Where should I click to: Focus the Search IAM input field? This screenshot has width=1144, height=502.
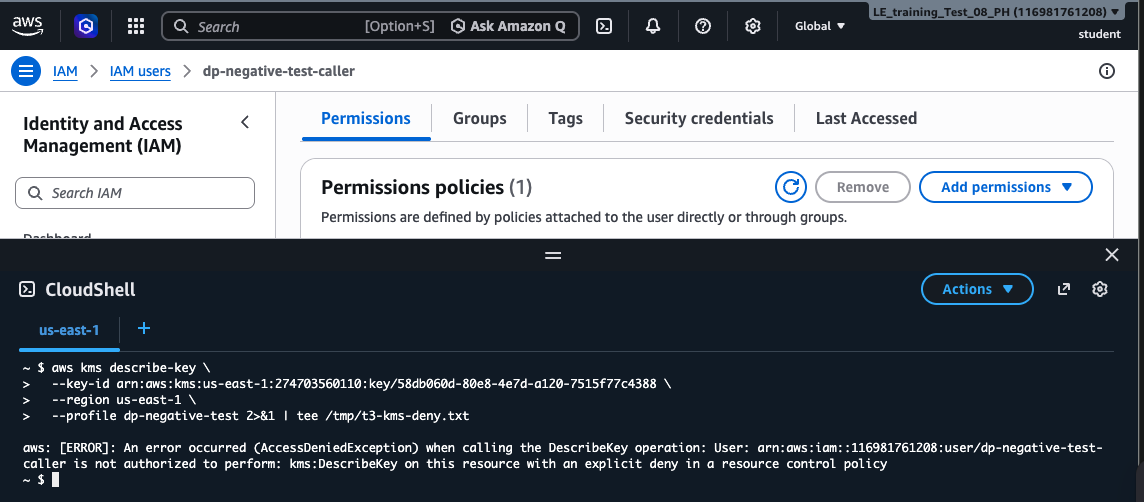click(x=135, y=193)
